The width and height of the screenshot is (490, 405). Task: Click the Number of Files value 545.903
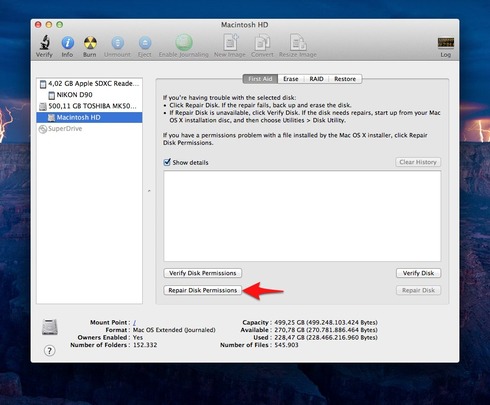286,345
